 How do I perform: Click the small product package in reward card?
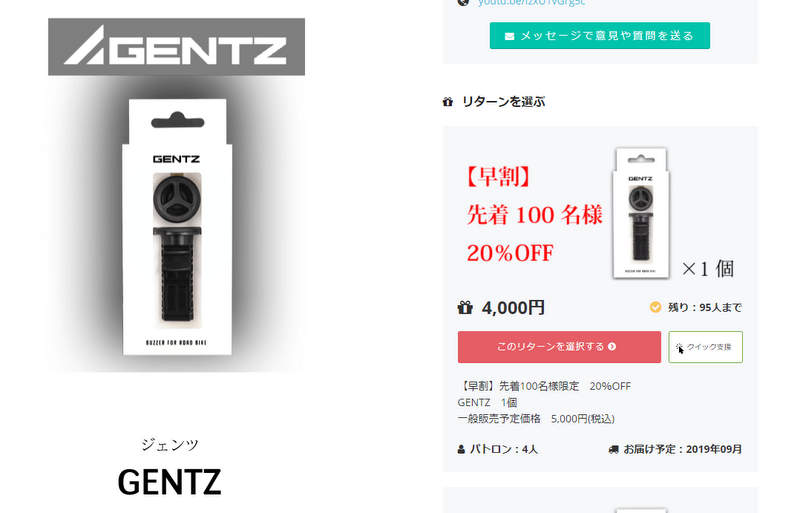click(641, 213)
